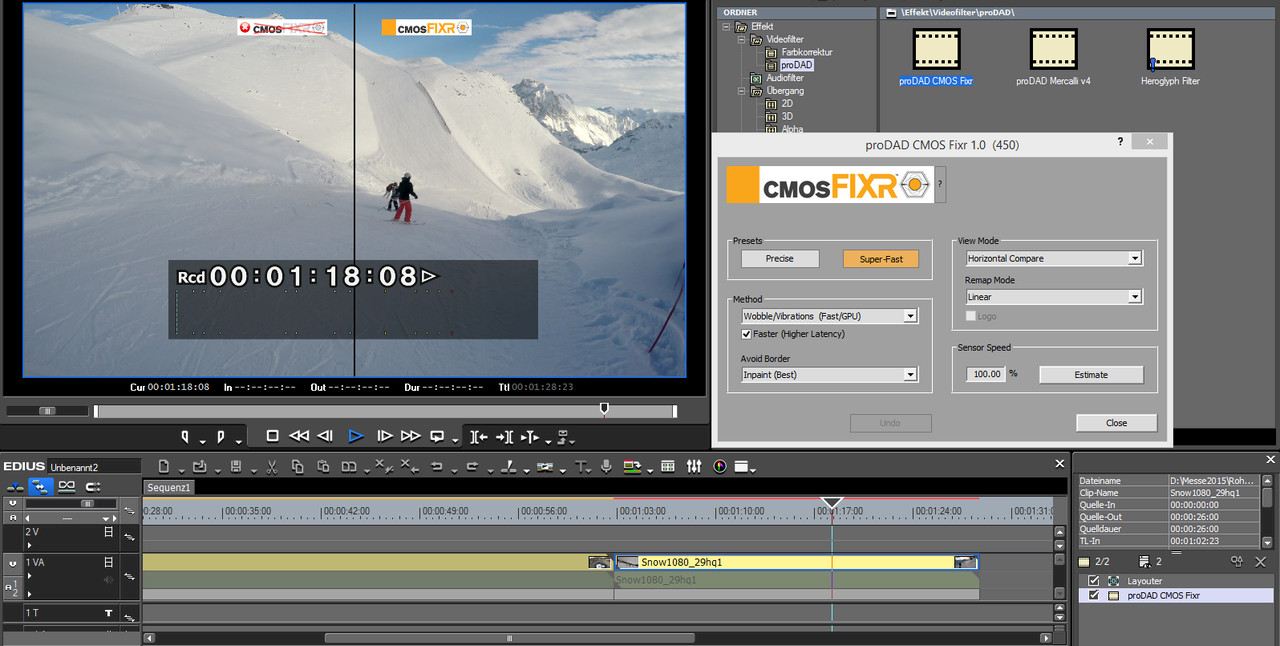Click the Undo arrow icon
1280x646 pixels.
437,466
